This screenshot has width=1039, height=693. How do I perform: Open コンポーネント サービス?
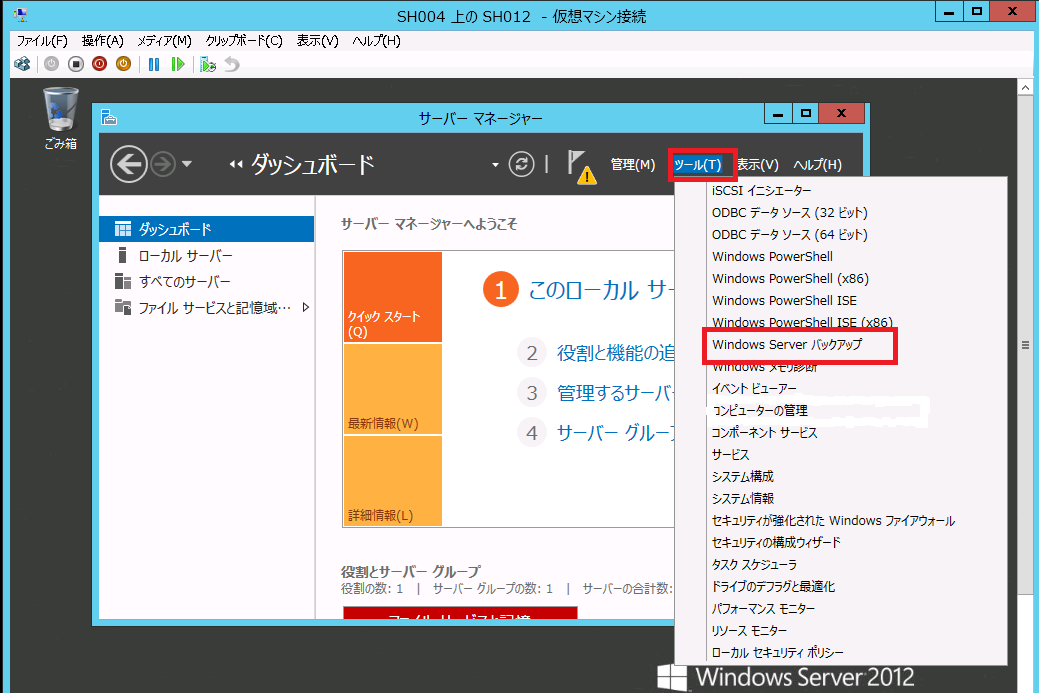764,433
